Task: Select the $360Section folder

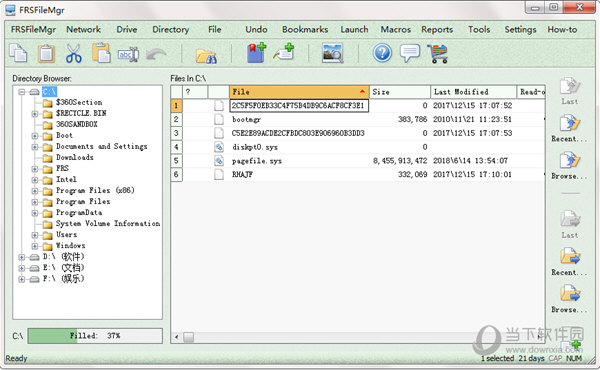Action: 79,103
